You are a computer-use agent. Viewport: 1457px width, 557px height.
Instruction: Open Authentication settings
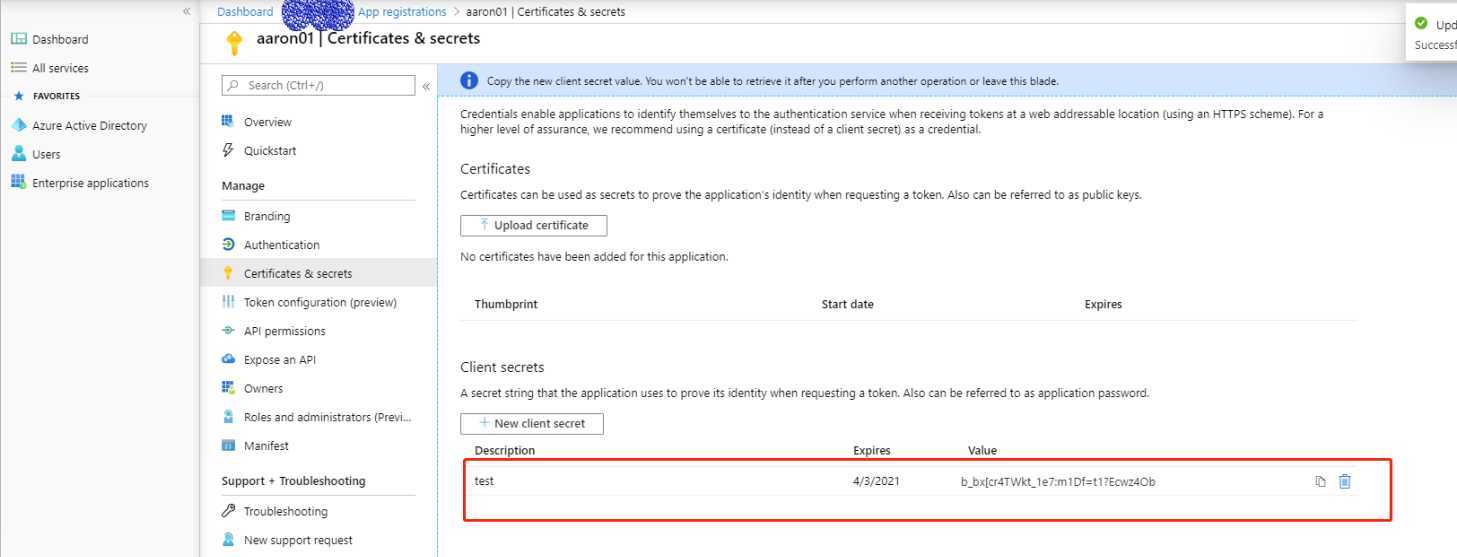282,245
